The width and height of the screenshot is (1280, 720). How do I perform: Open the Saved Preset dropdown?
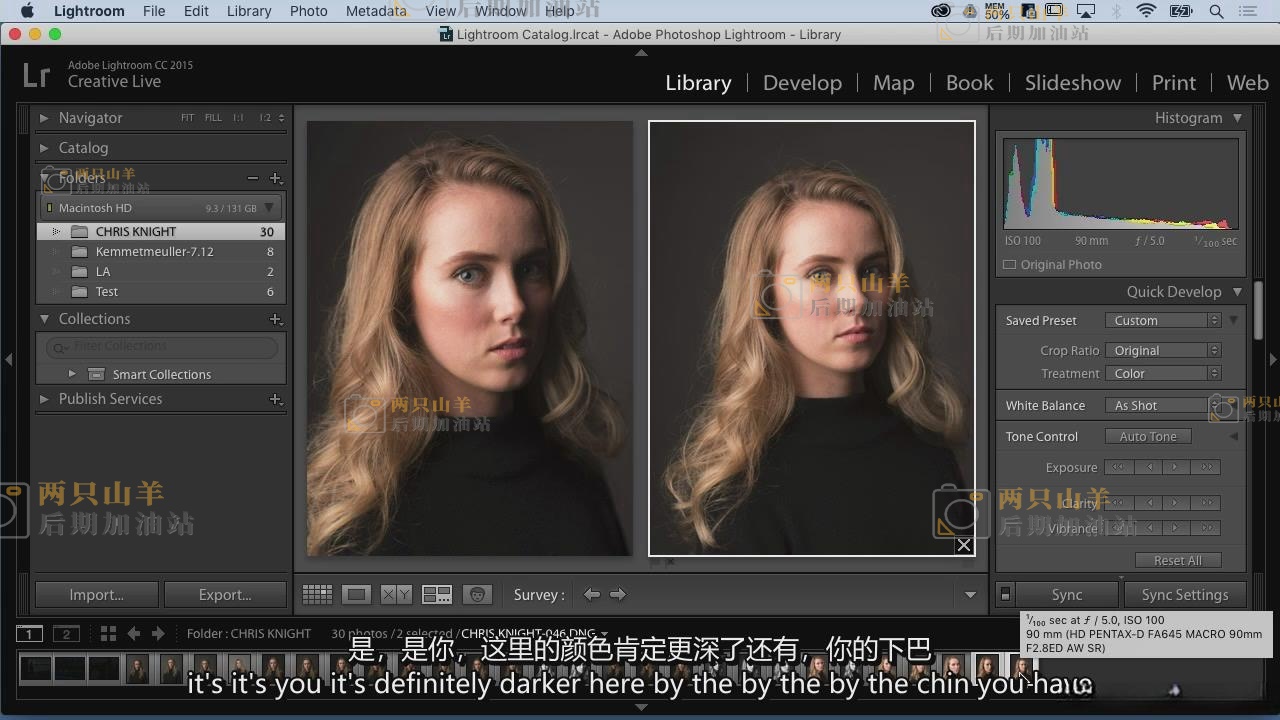tap(1163, 321)
